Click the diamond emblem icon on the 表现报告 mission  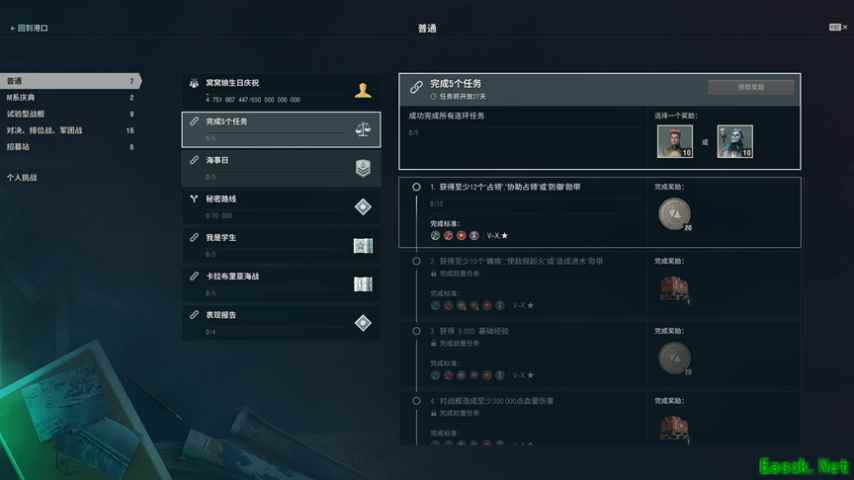pos(363,323)
